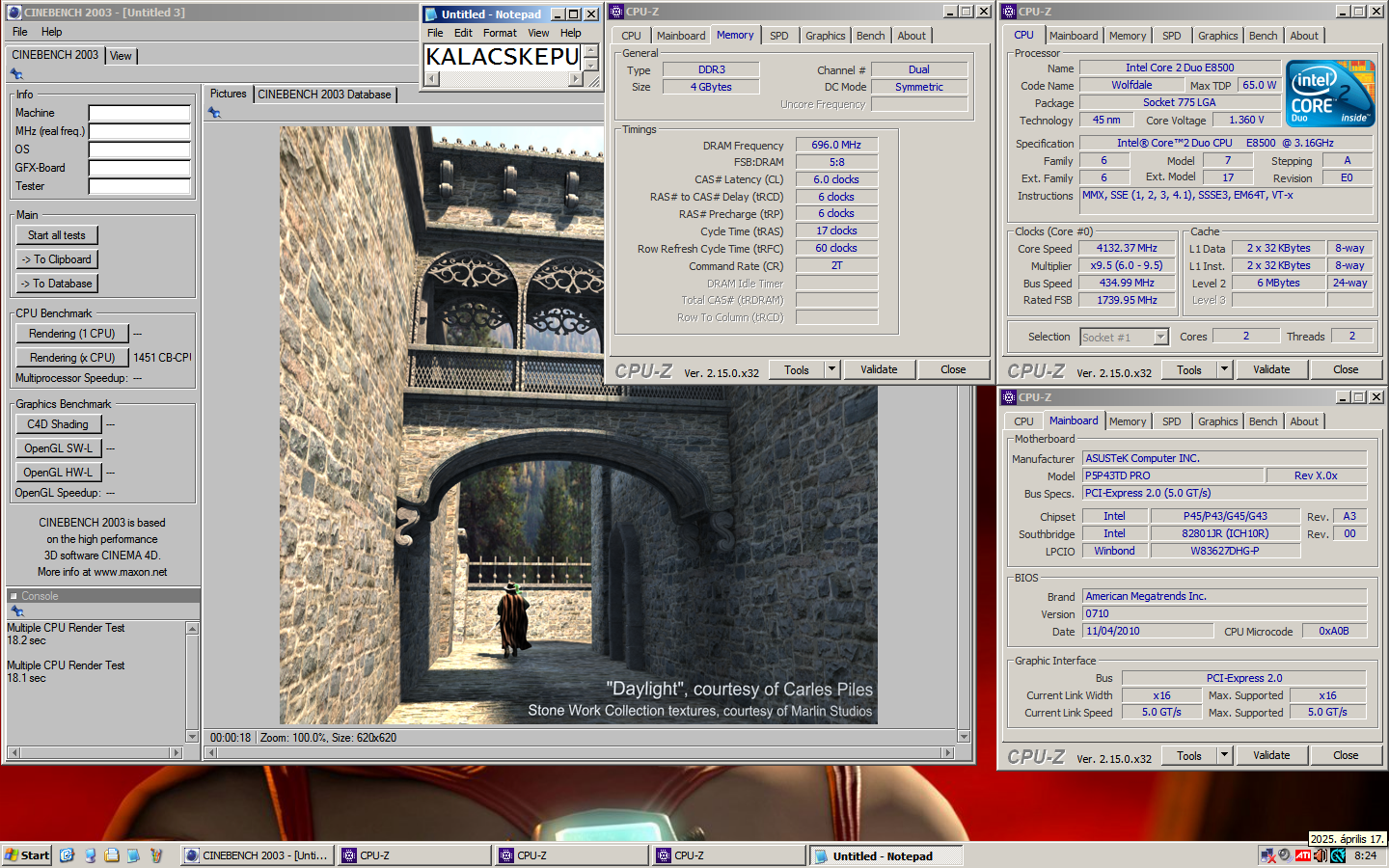
Task: Open the Notepad Format menu
Action: tap(500, 33)
